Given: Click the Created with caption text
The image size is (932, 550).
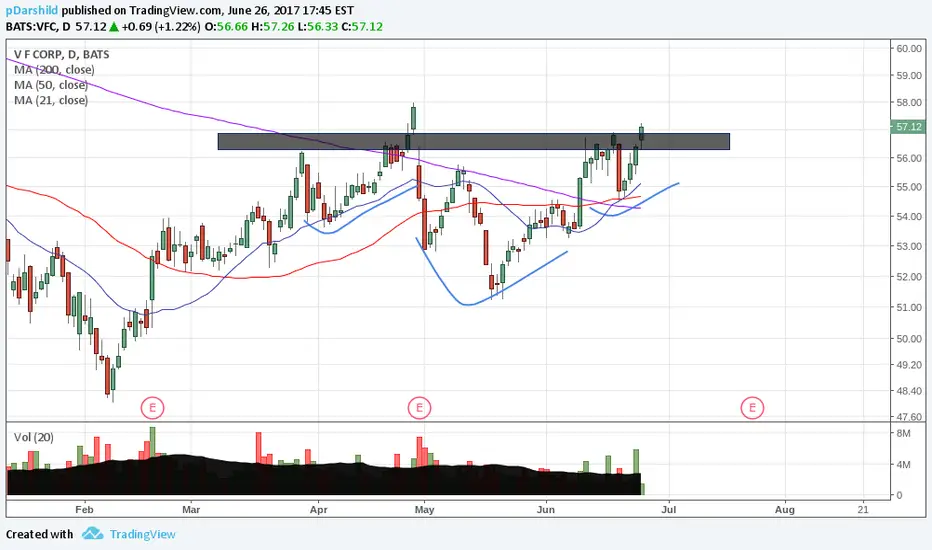Looking at the screenshot, I should (39, 534).
